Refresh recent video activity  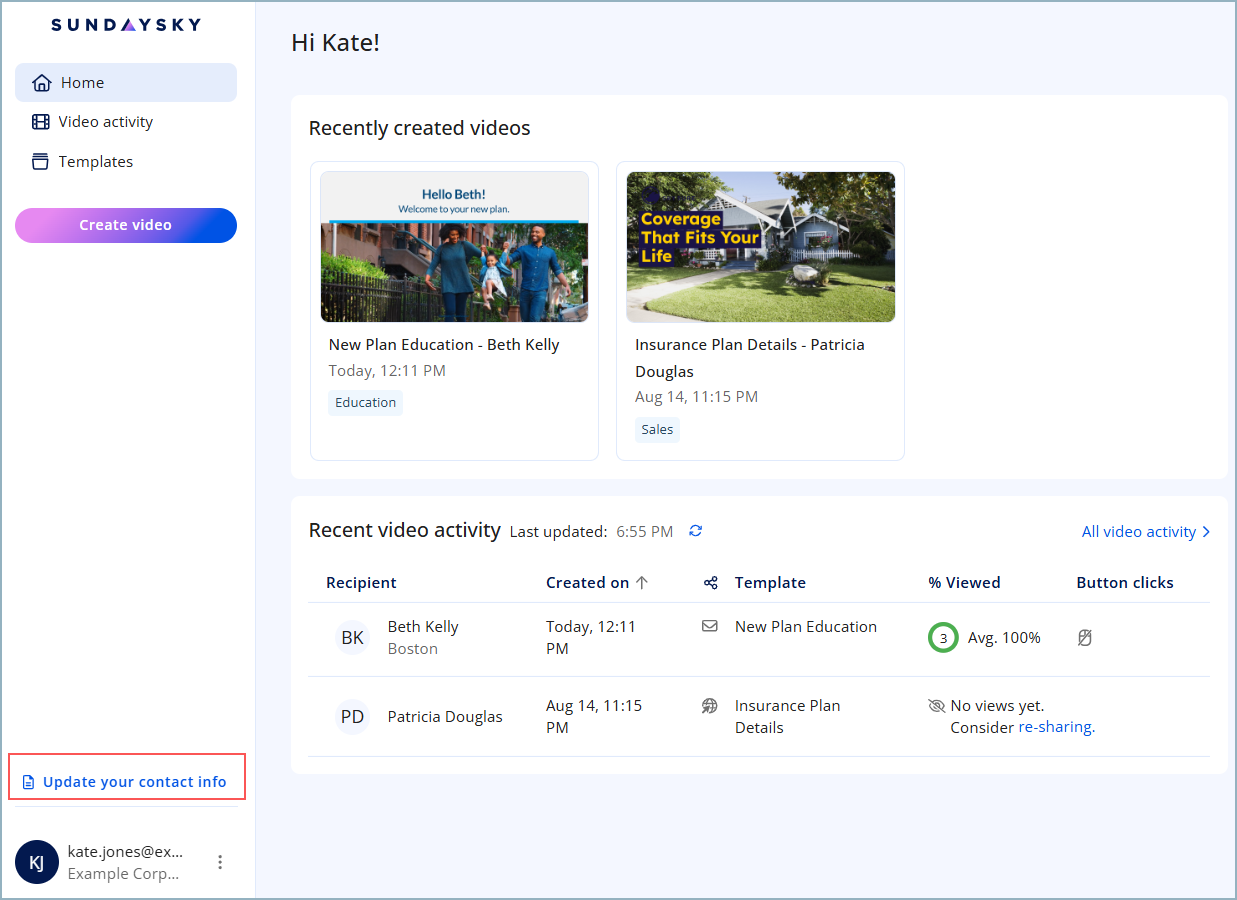pyautogui.click(x=696, y=531)
